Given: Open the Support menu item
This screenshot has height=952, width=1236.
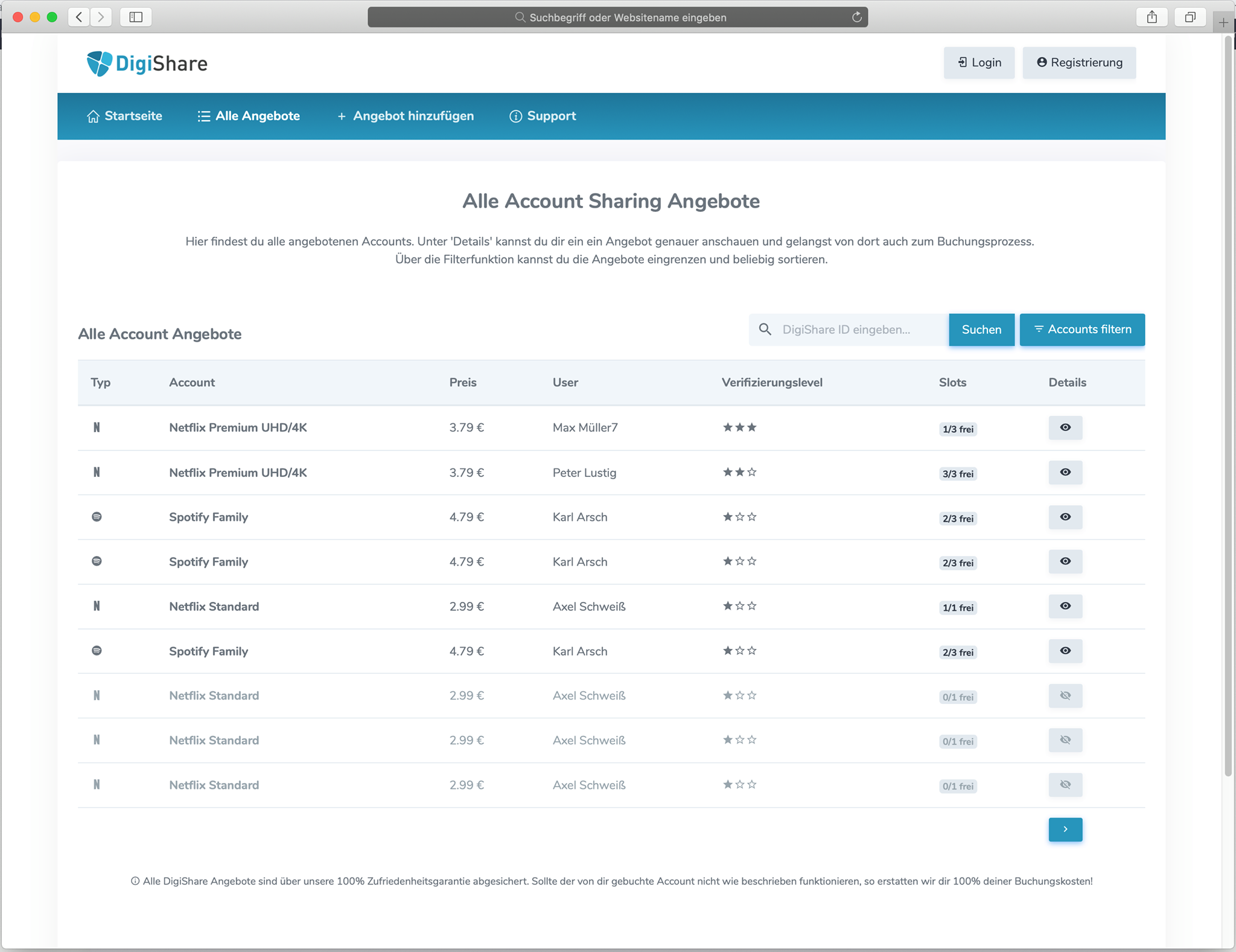Looking at the screenshot, I should (x=543, y=116).
